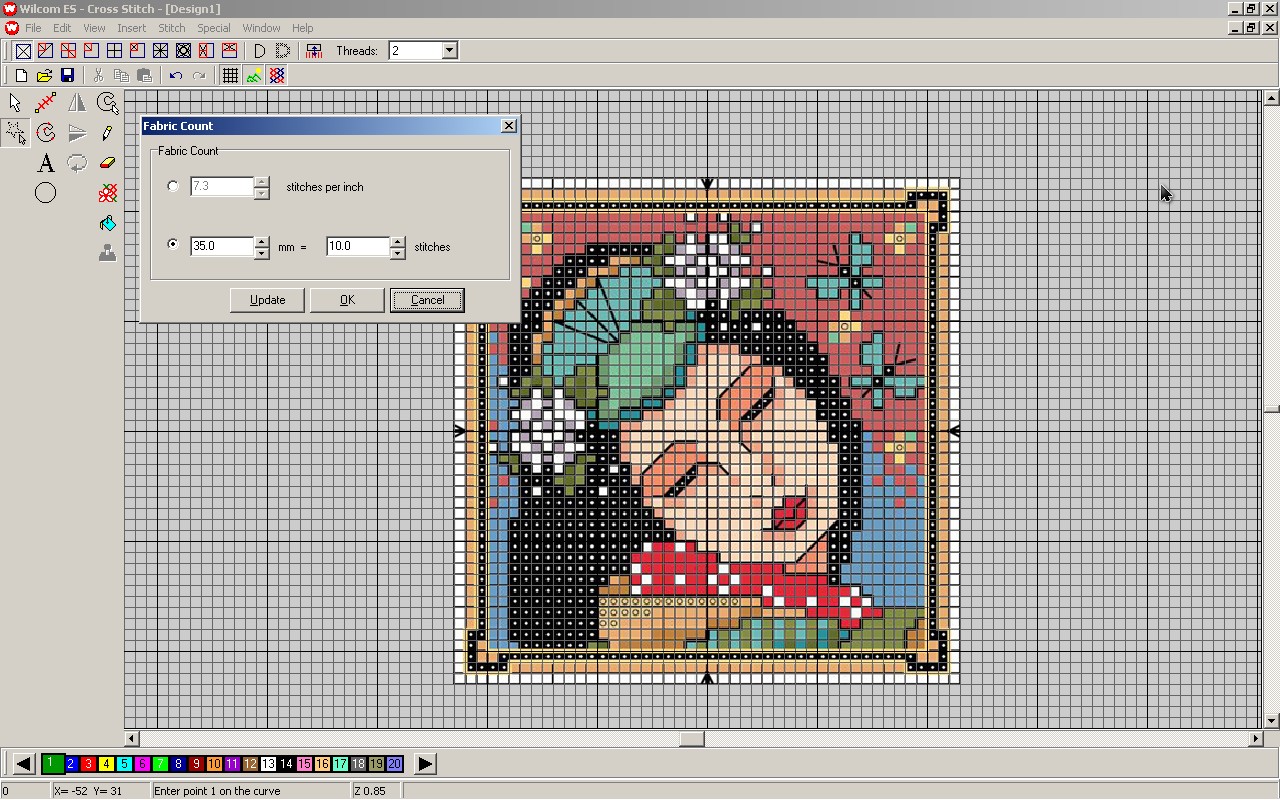Click the 35.0 mm input field
The image size is (1280, 800).
coord(221,246)
